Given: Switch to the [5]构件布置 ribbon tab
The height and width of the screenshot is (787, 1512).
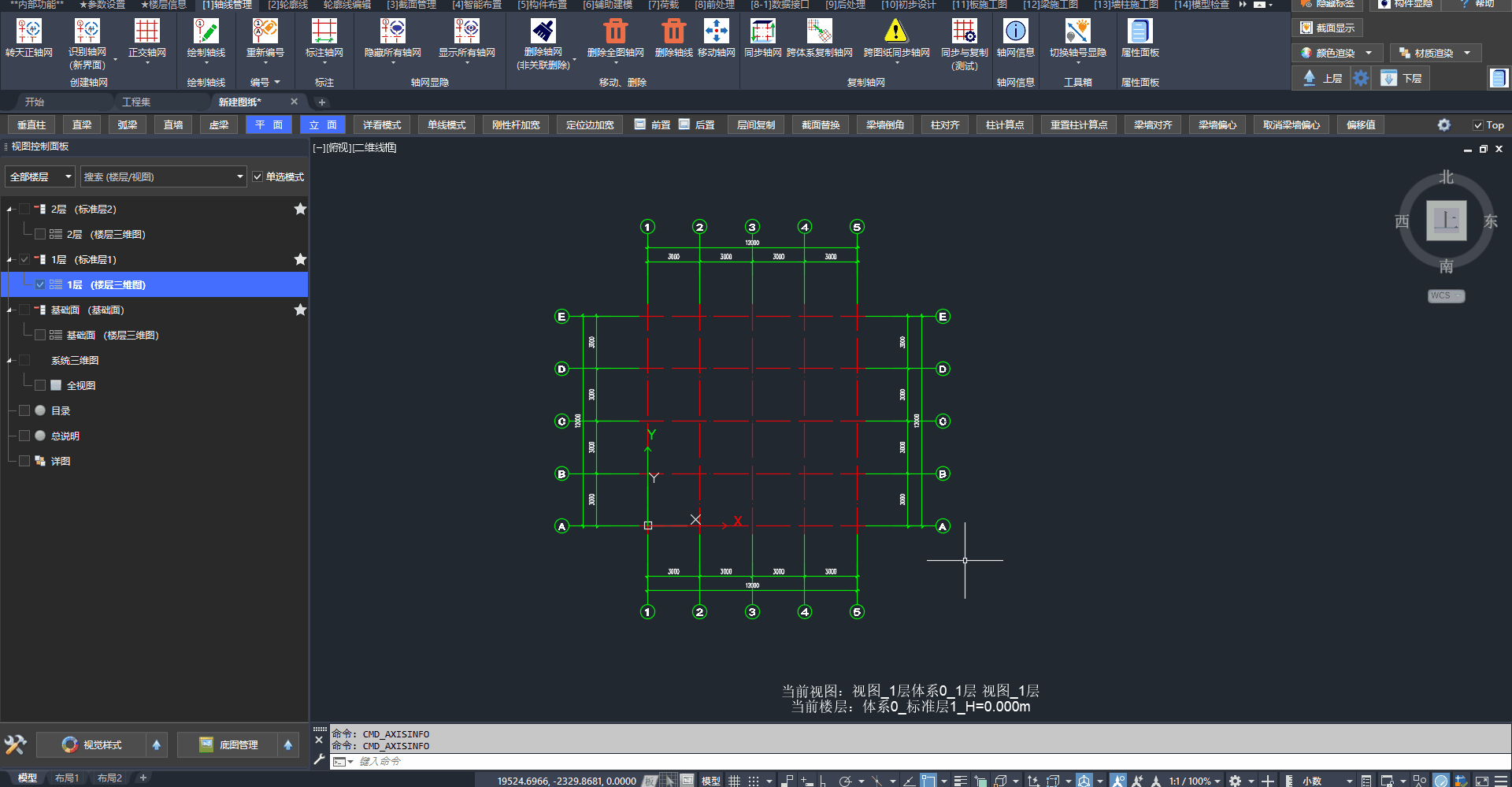Looking at the screenshot, I should 542,5.
